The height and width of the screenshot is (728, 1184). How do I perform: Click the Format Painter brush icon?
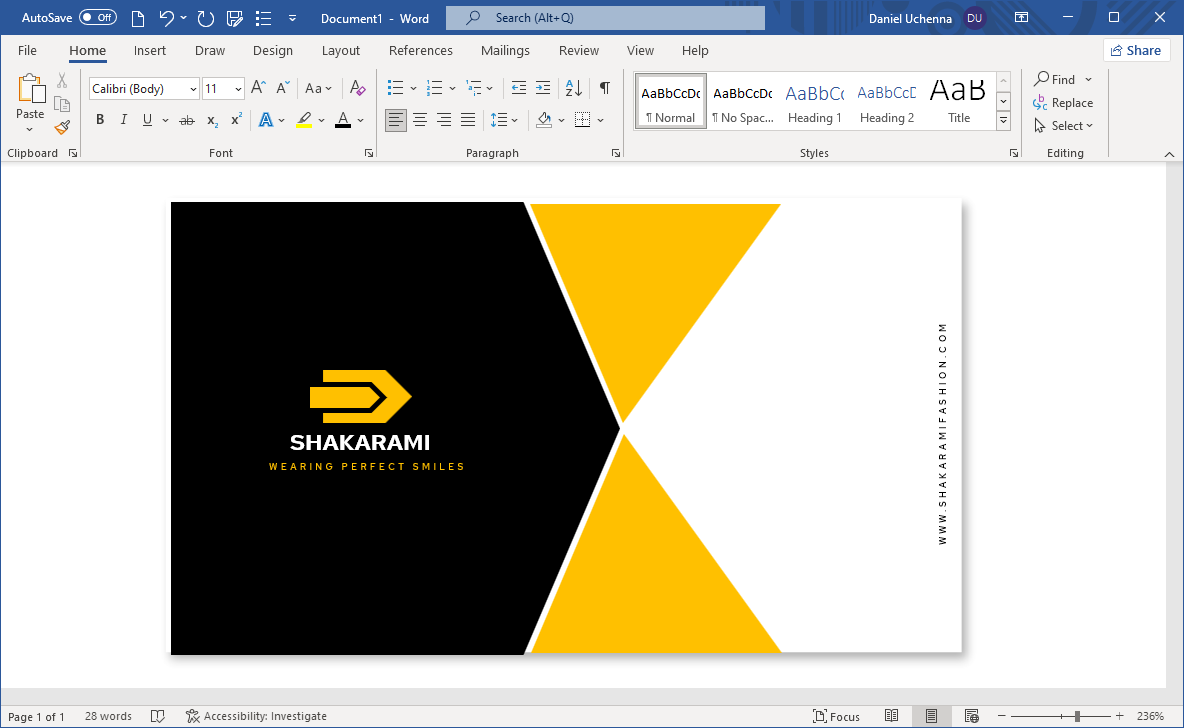coord(62,127)
